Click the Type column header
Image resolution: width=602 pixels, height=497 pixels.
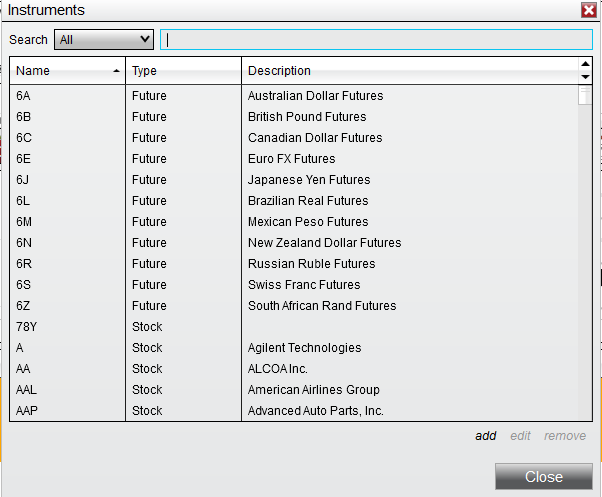[x=183, y=71]
